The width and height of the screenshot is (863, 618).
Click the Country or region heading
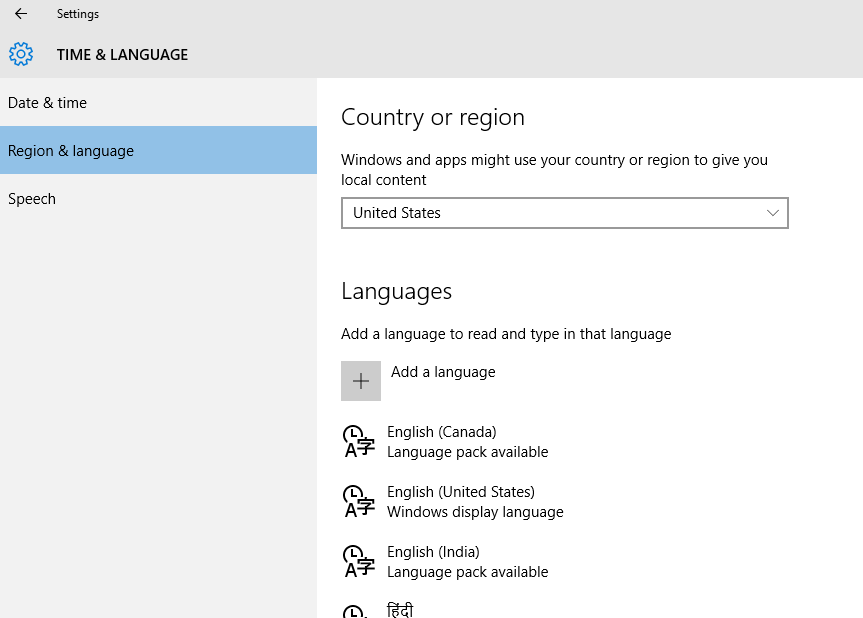click(x=433, y=117)
